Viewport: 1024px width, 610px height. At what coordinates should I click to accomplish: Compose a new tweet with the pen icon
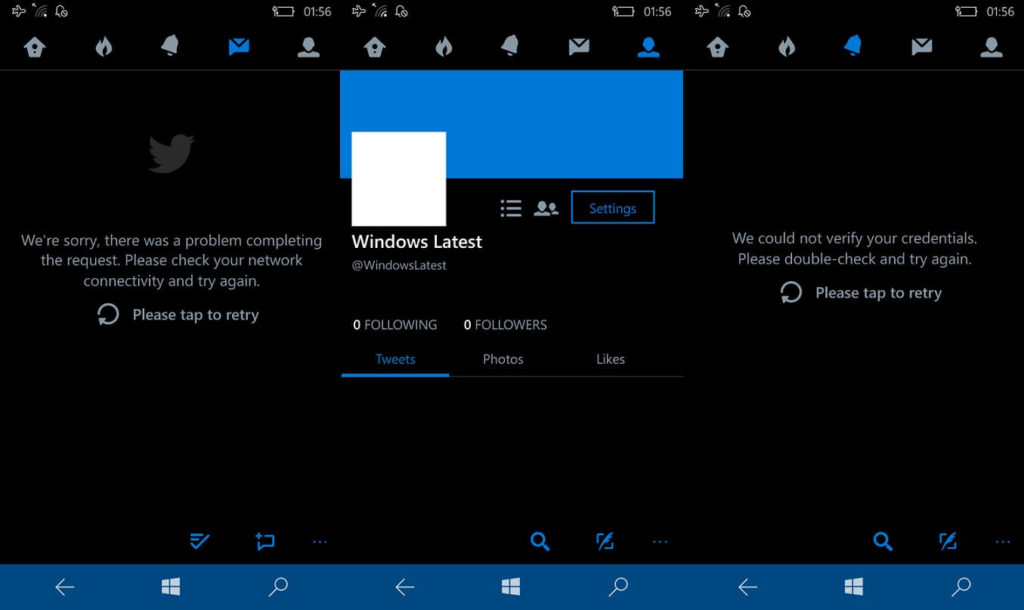coord(604,541)
